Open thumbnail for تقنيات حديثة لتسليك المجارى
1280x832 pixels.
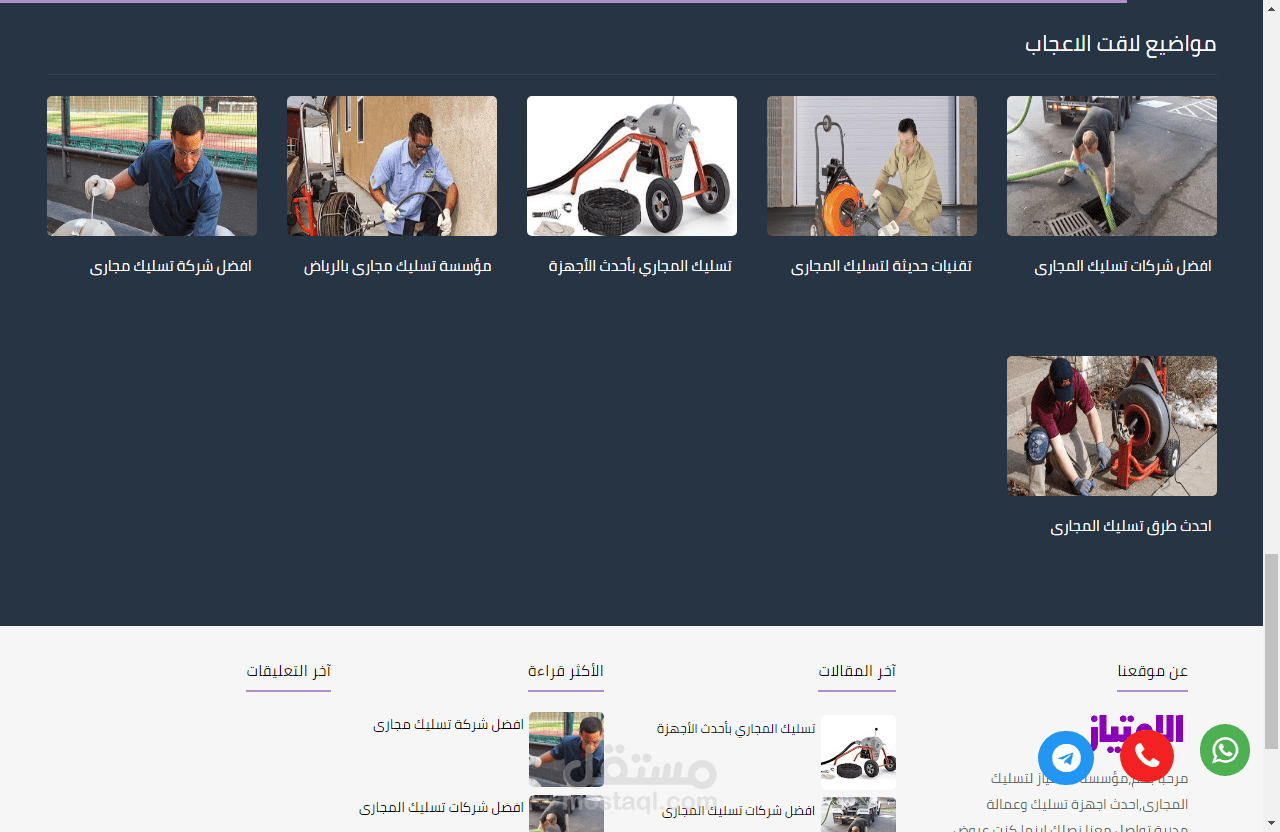(x=872, y=166)
